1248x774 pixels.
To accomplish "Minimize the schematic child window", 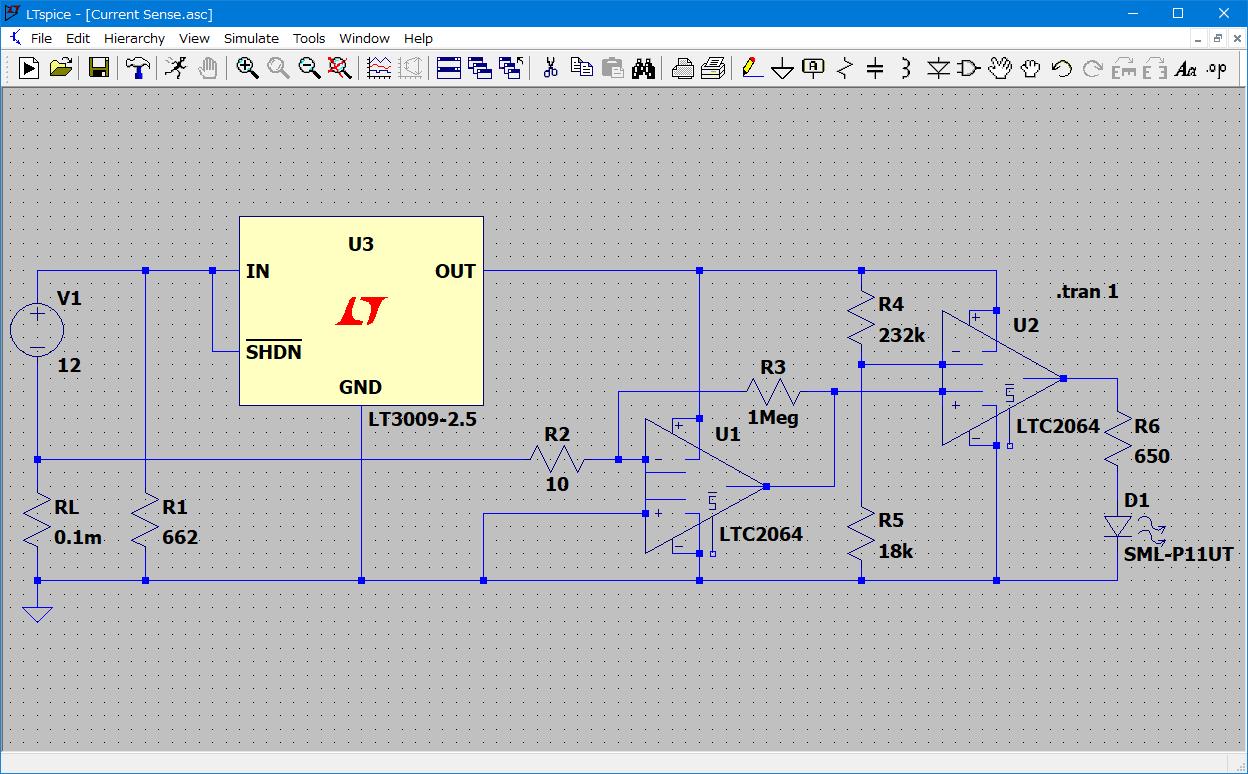I will 1199,38.
